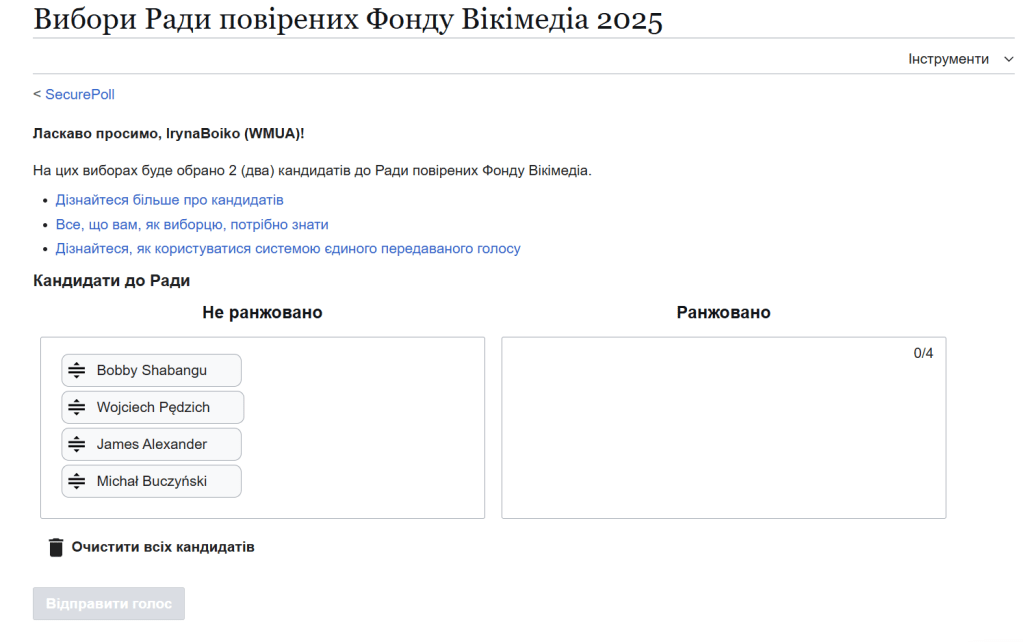Go back via the SecurePoll link
The width and height of the screenshot is (1023, 642).
pos(80,94)
